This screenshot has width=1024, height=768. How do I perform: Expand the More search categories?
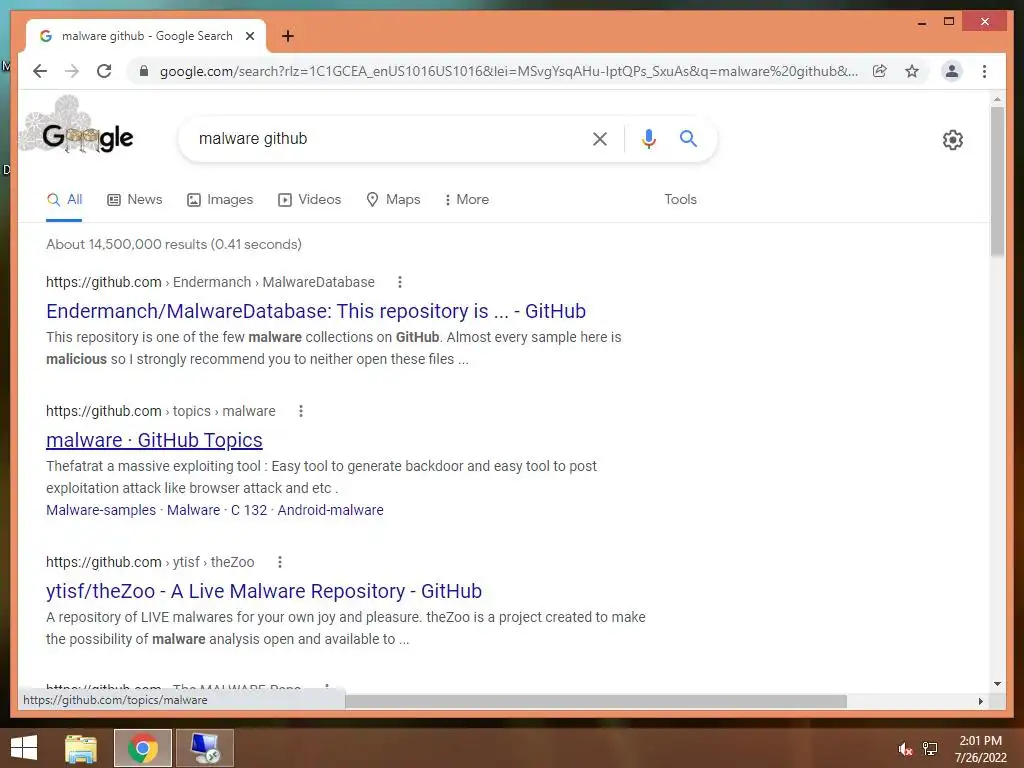466,200
